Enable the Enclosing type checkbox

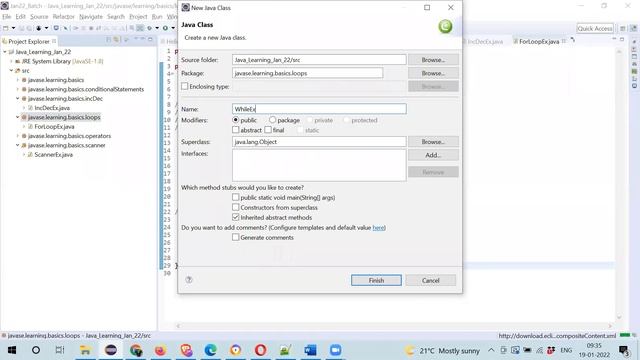pyautogui.click(x=185, y=87)
